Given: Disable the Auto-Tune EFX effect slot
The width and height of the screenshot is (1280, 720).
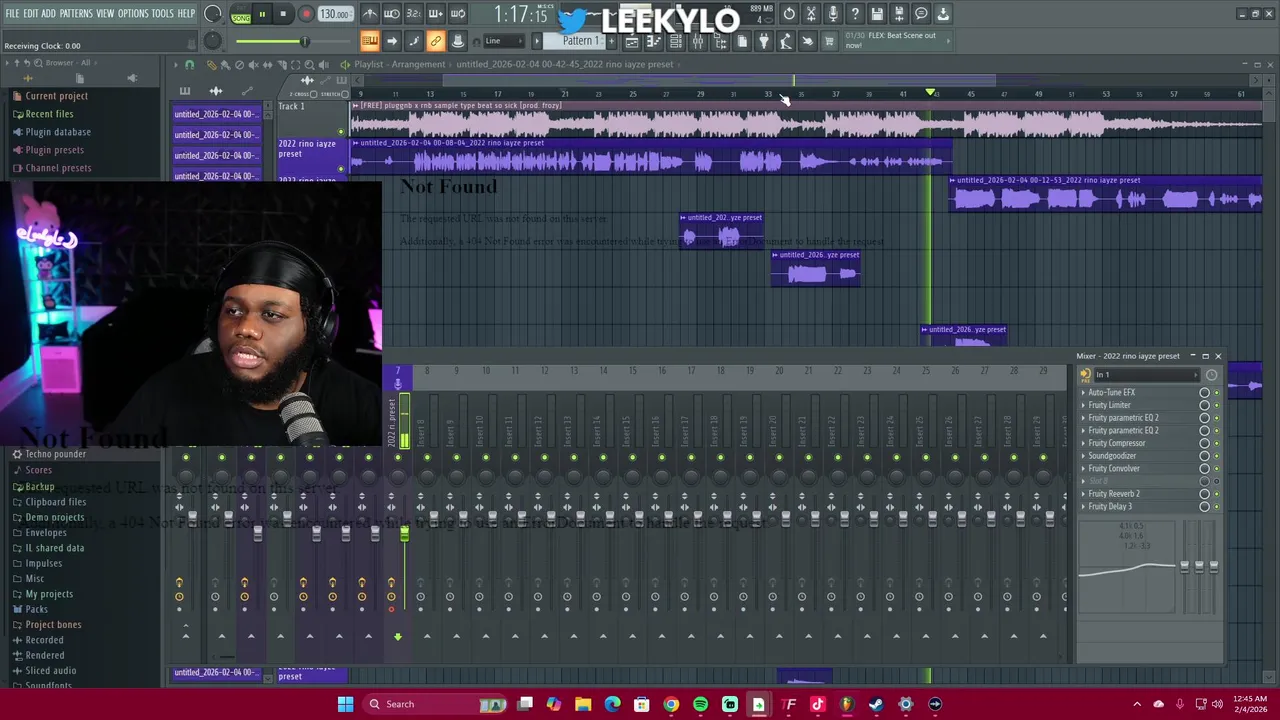Looking at the screenshot, I should pyautogui.click(x=1217, y=392).
